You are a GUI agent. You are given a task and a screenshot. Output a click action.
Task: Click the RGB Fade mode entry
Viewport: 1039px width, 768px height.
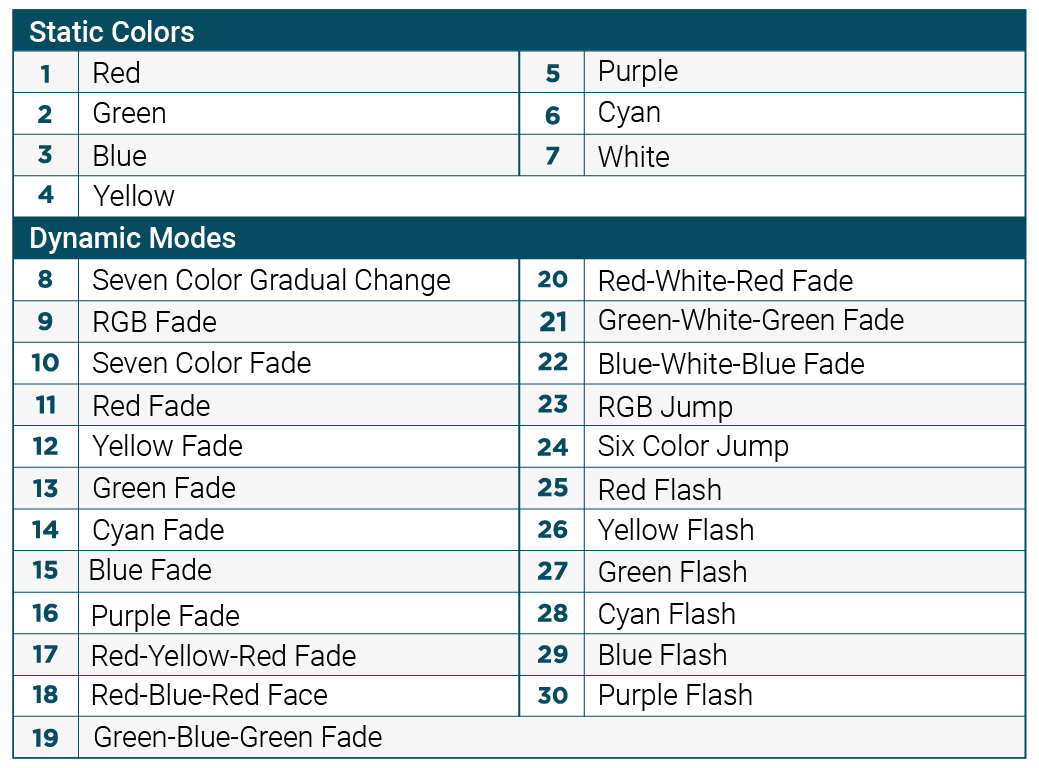click(154, 322)
